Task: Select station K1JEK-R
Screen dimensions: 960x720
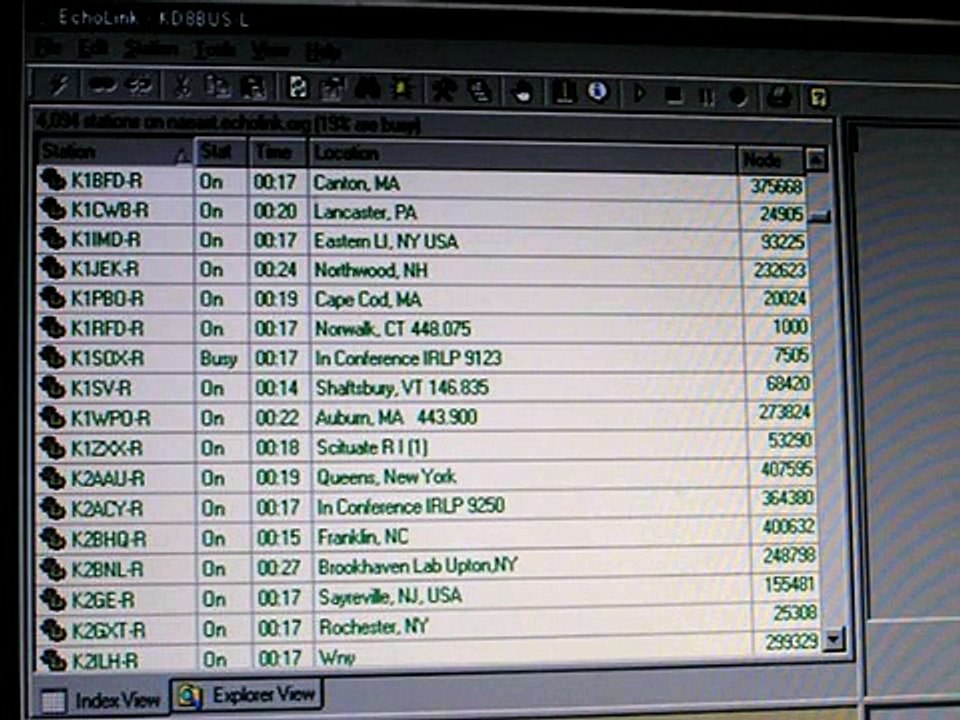Action: [105, 269]
